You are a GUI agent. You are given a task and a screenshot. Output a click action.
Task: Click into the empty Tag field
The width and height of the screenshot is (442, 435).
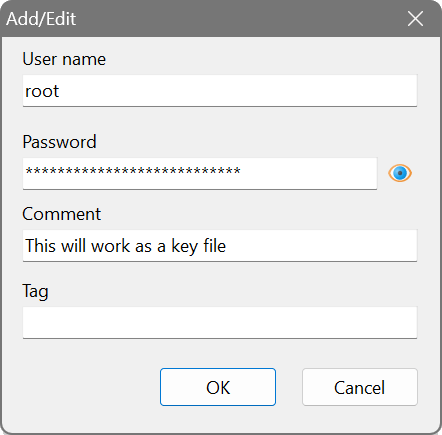coord(220,323)
